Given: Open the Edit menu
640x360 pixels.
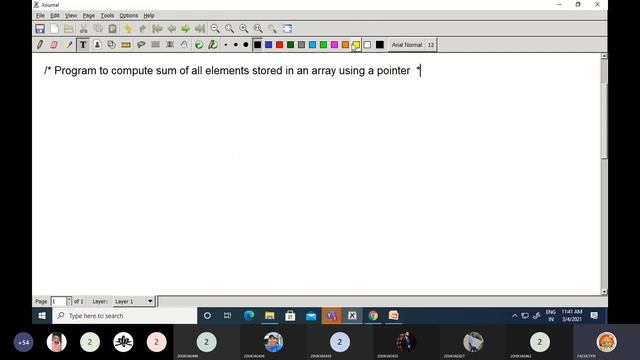Looking at the screenshot, I should coord(55,16).
